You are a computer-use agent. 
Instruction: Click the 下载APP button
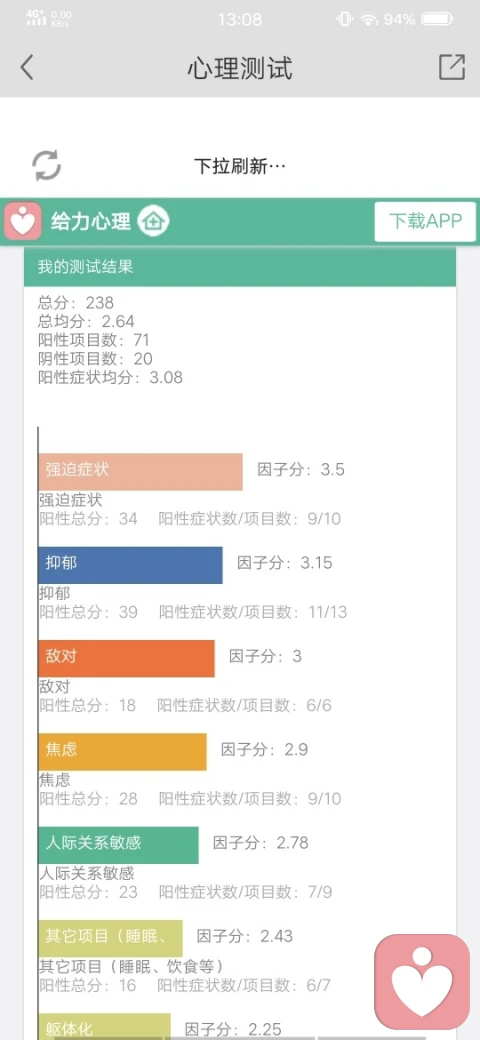pyautogui.click(x=425, y=222)
